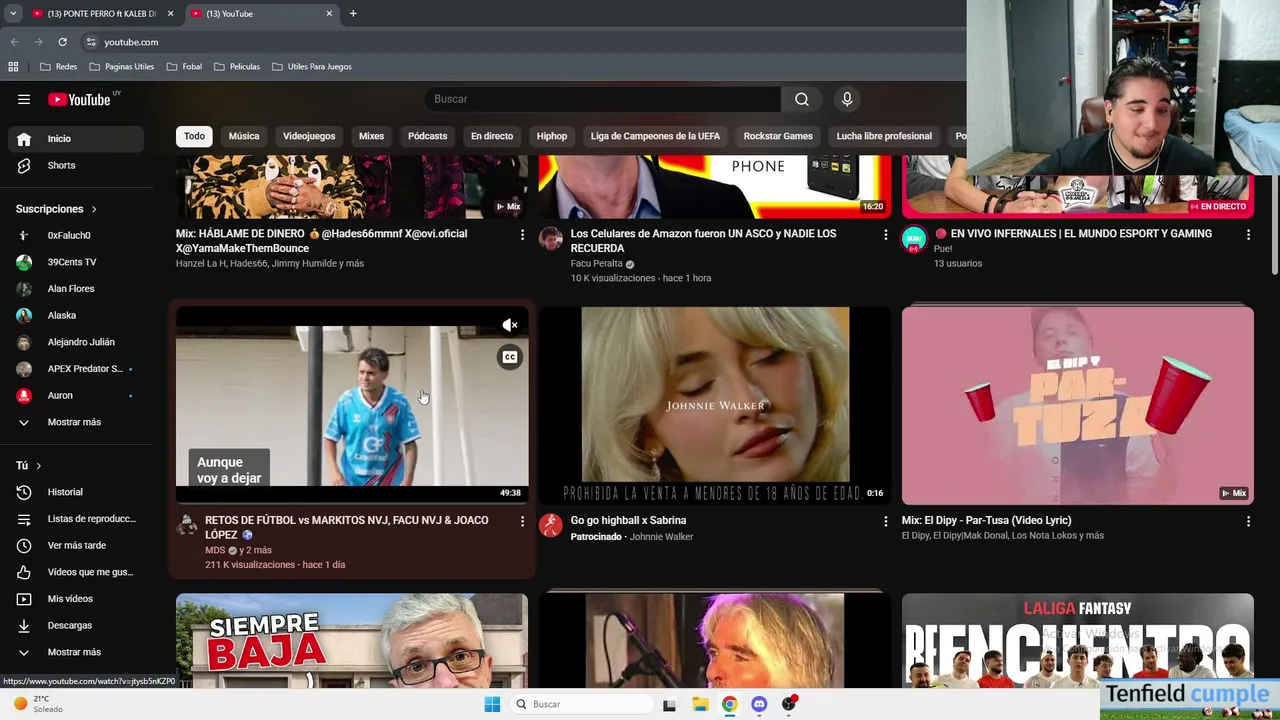Select the Mixes filter chip
This screenshot has width=1280, height=720.
[371, 136]
